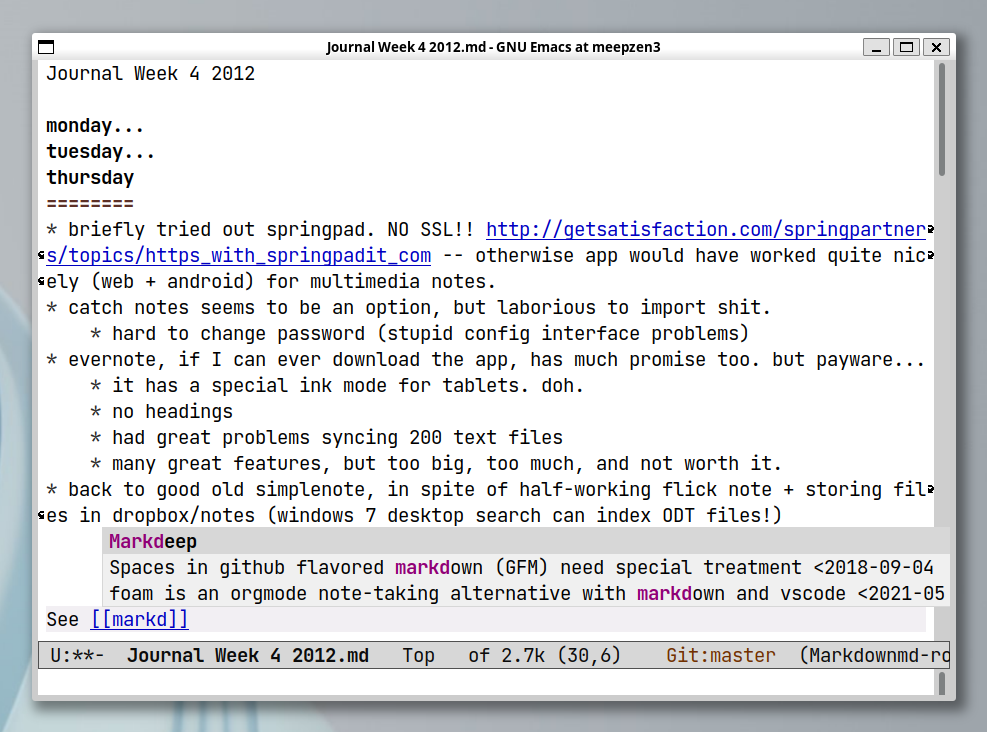987x732 pixels.
Task: Click the main buffer vertical scrollbar thumb
Action: 941,118
